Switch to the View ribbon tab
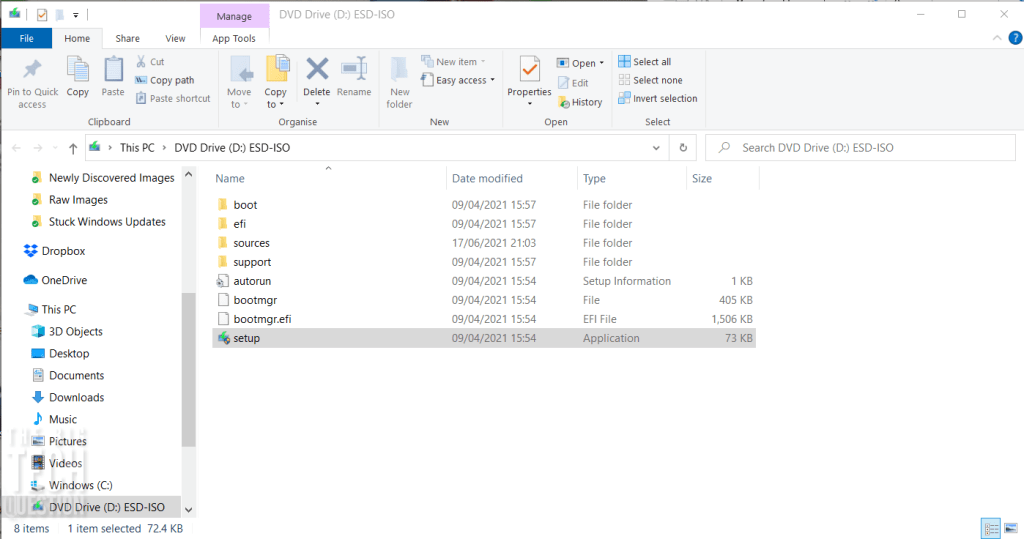The width and height of the screenshot is (1024, 539). click(x=175, y=39)
